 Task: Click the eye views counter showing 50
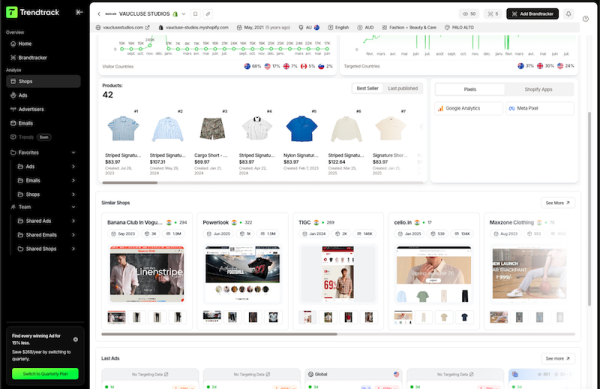click(x=469, y=14)
